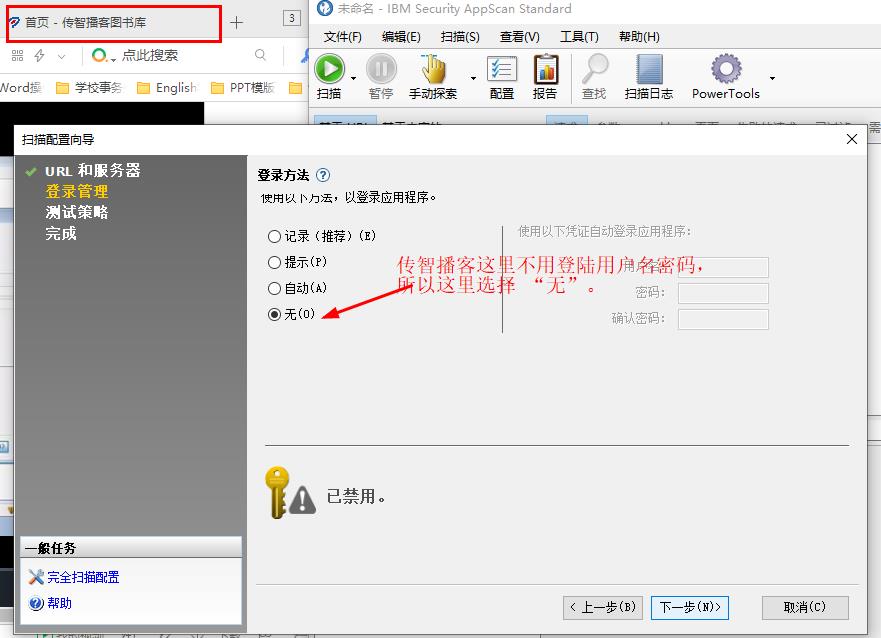Click the AppScan application logo icon
Screen dimensions: 881x638
coord(325,8)
